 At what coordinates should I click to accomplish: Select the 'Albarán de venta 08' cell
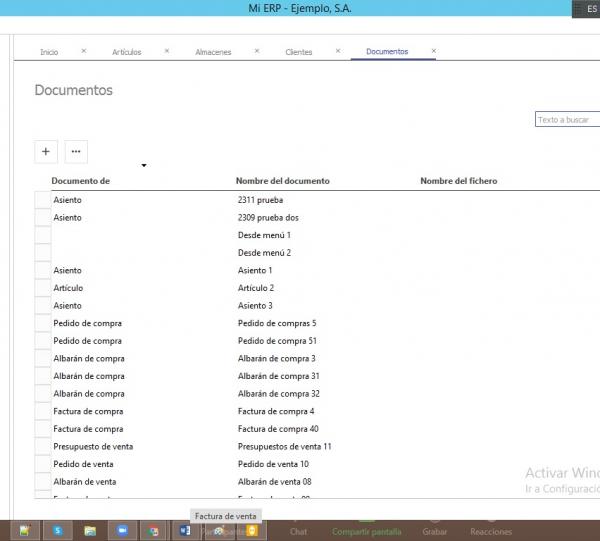click(x=274, y=481)
